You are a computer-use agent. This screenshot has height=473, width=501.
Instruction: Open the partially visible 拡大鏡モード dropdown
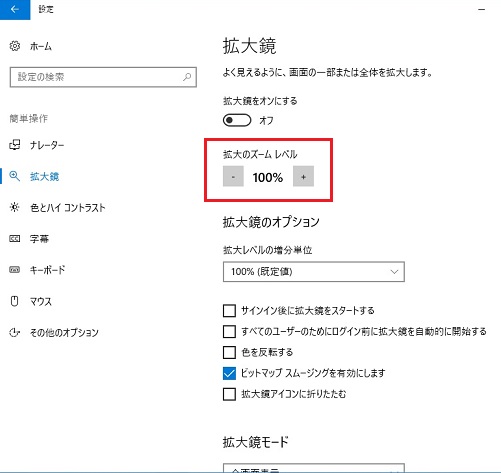(x=314, y=468)
